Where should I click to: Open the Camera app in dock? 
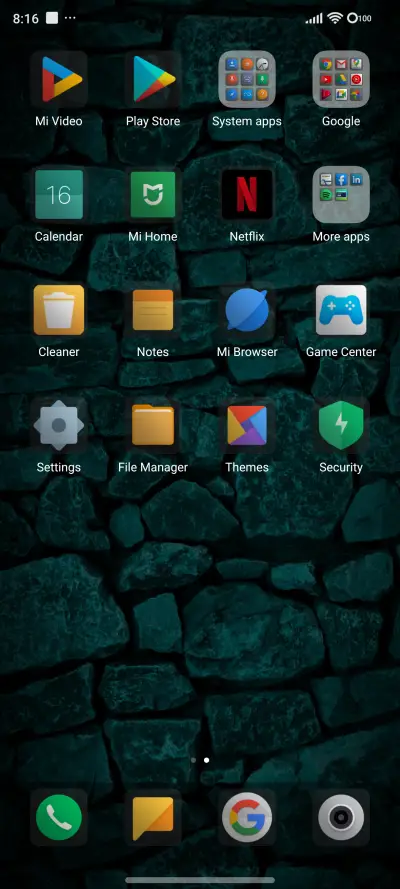coord(341,818)
